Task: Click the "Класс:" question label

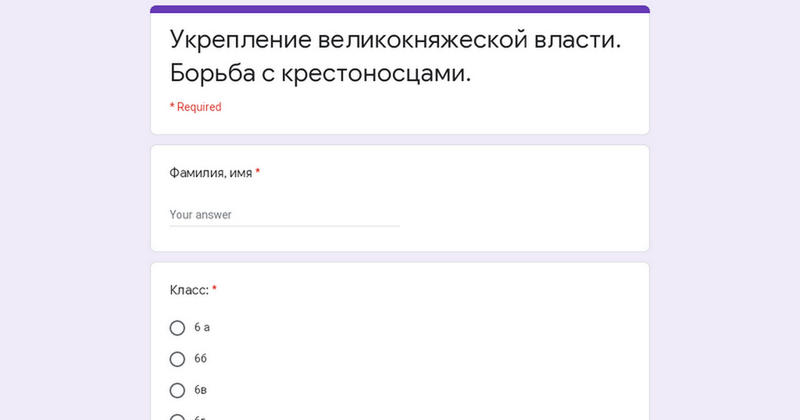Action: [x=189, y=290]
